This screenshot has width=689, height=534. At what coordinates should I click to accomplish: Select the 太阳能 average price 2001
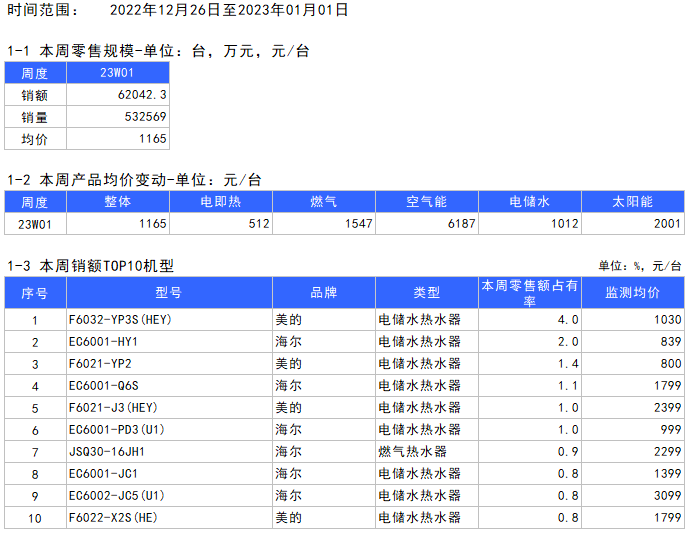[x=667, y=223]
